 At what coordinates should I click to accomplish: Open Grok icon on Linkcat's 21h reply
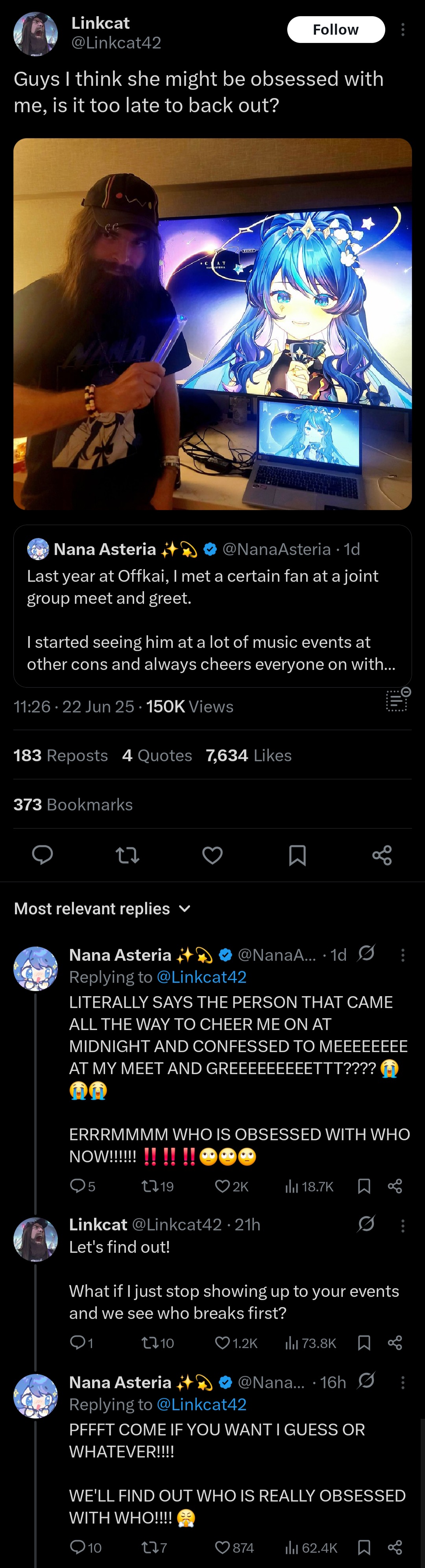[366, 1224]
